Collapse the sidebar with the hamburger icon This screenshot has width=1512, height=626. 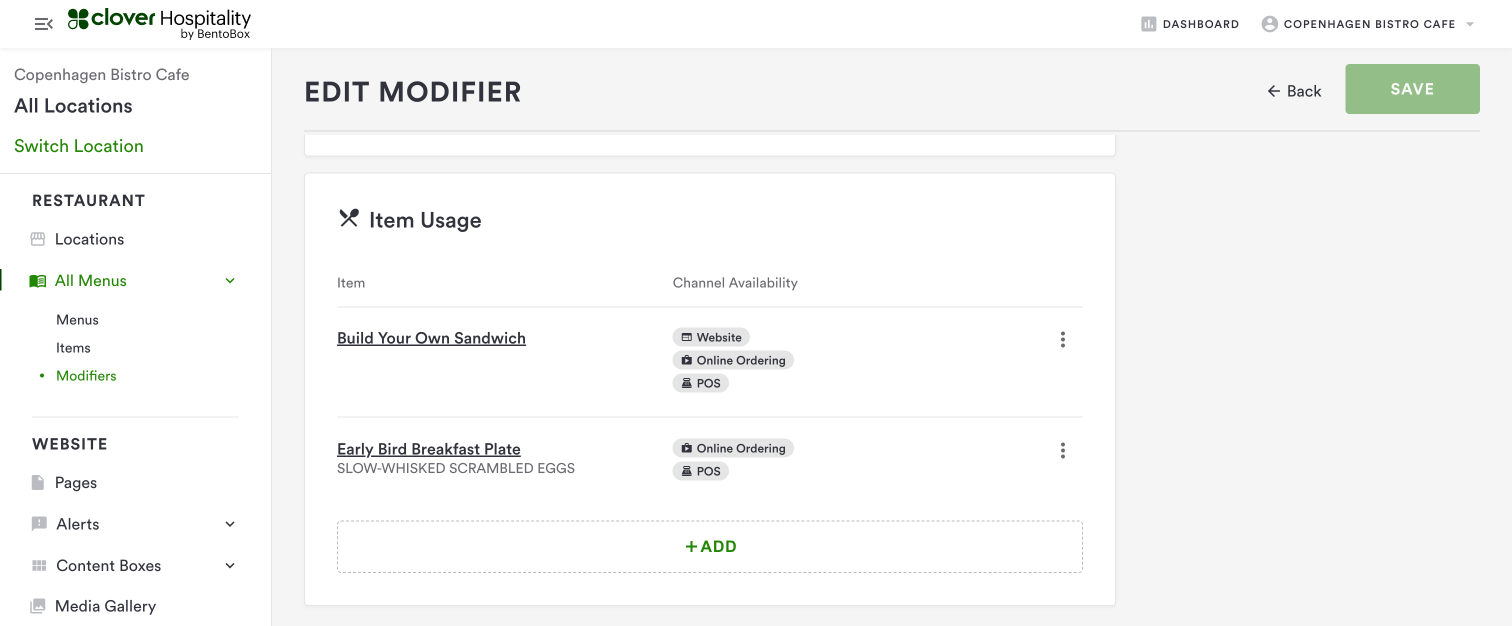(43, 24)
